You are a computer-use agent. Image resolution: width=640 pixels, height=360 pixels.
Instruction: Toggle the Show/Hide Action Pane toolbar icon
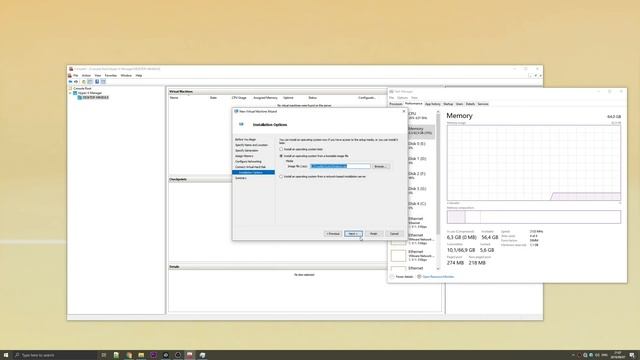point(103,82)
